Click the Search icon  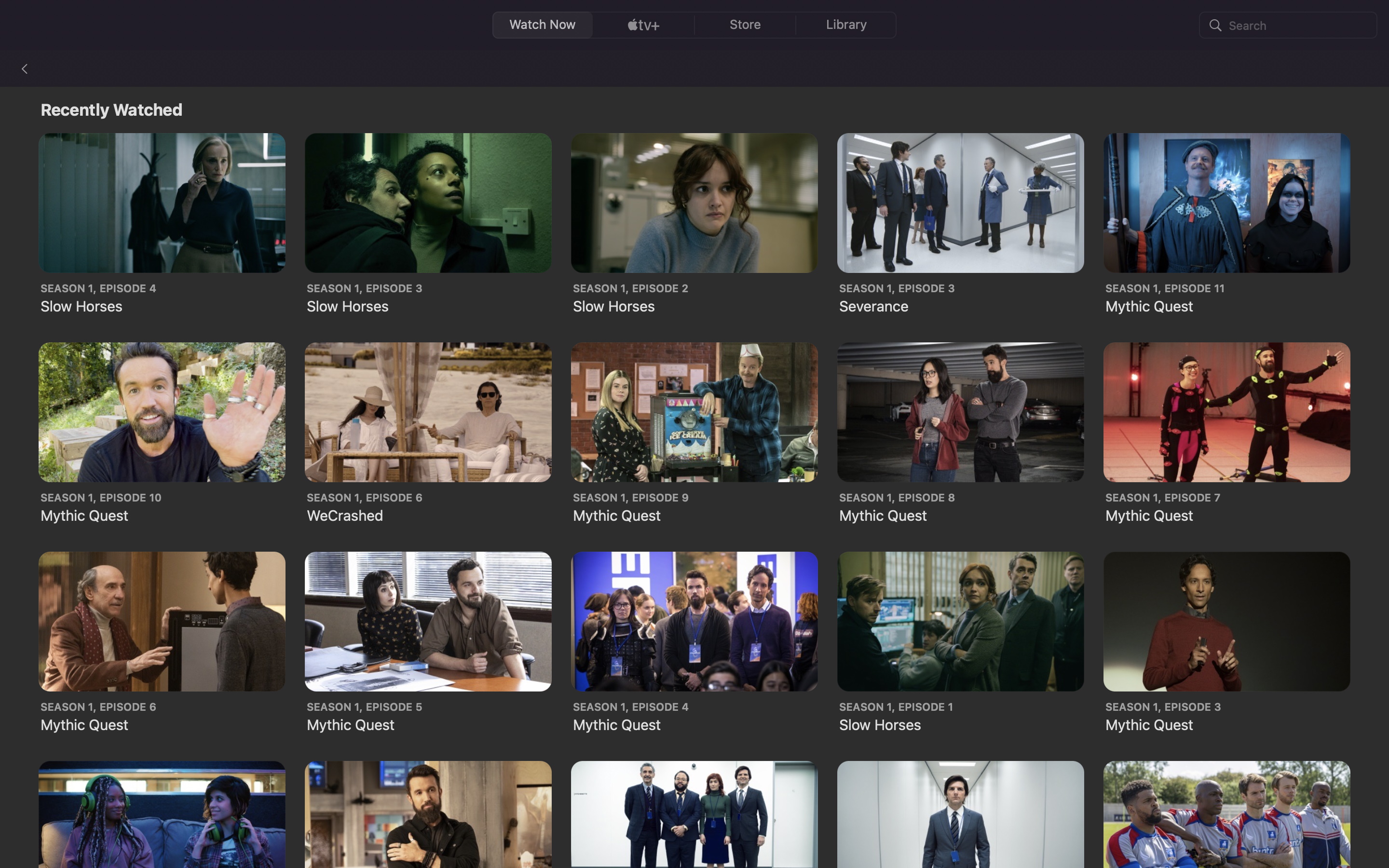click(1215, 25)
